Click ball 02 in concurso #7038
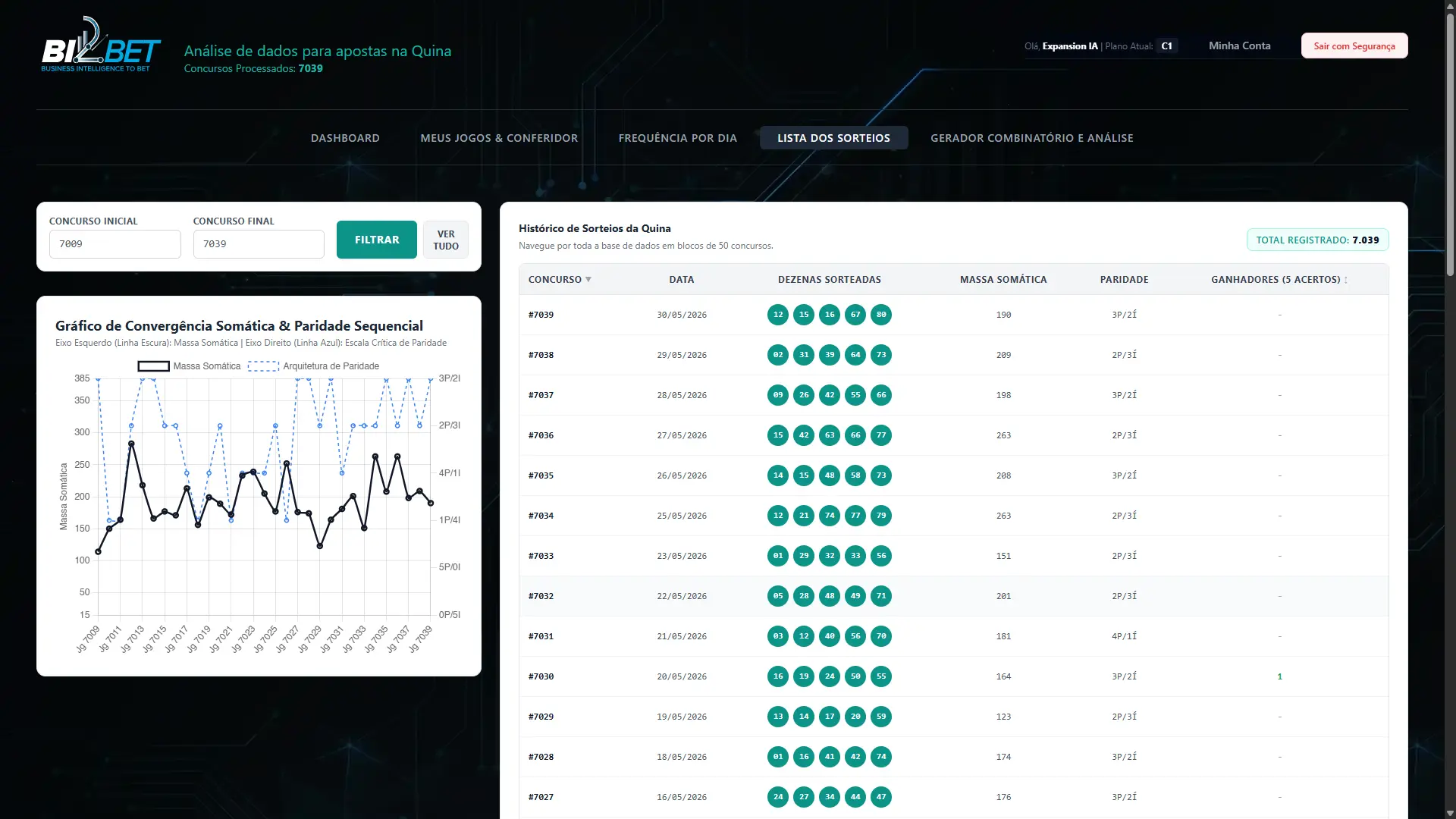This screenshot has height=819, width=1456. click(x=778, y=355)
